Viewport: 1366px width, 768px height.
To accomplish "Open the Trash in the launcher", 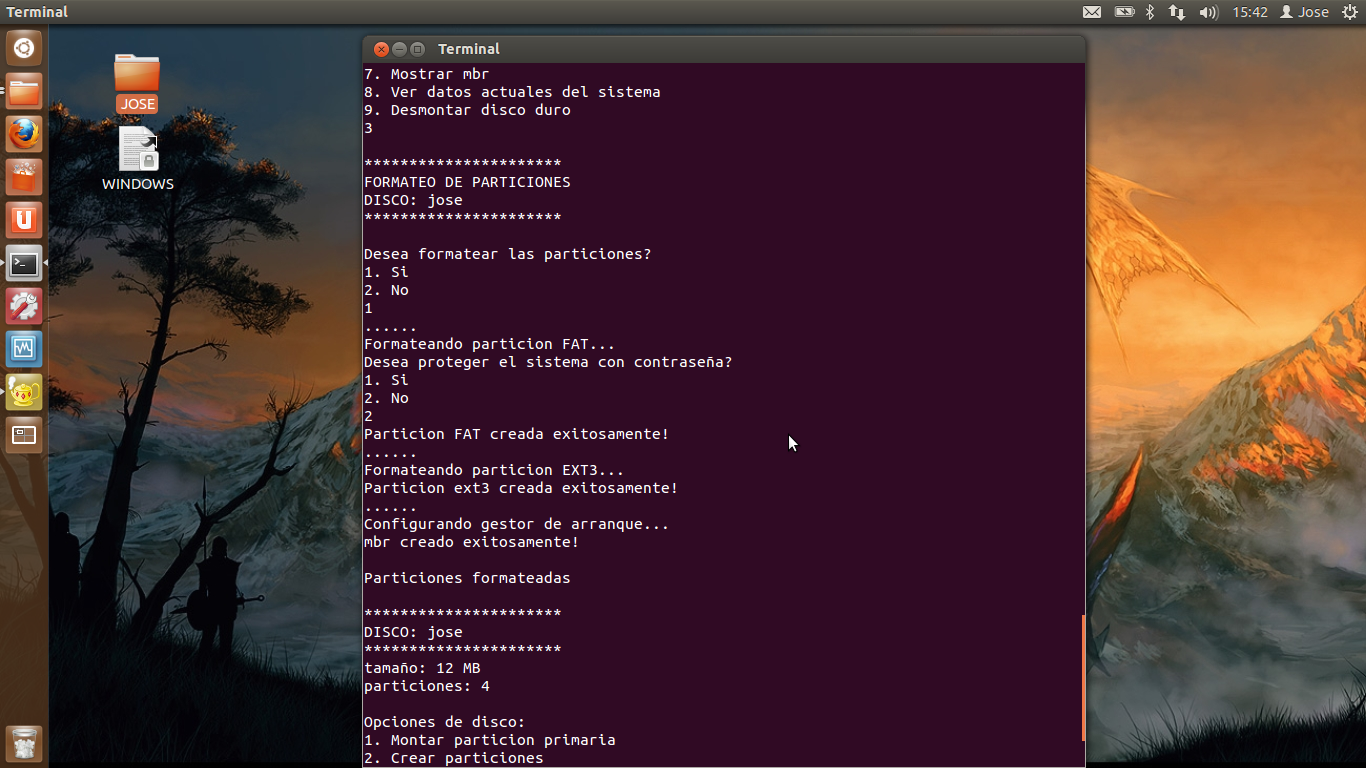I will click(x=24, y=744).
